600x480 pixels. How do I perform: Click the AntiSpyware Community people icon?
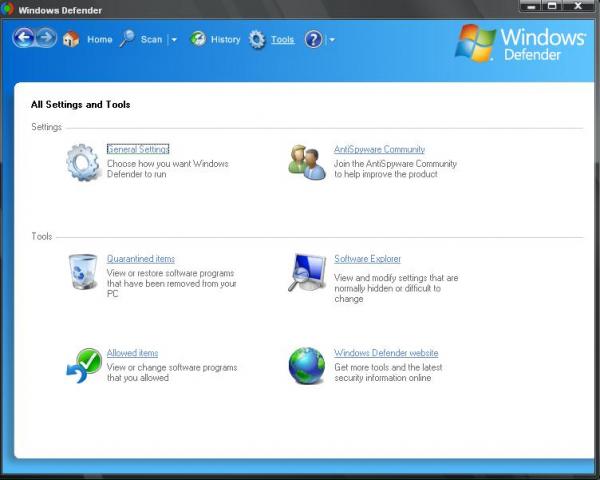[x=307, y=162]
